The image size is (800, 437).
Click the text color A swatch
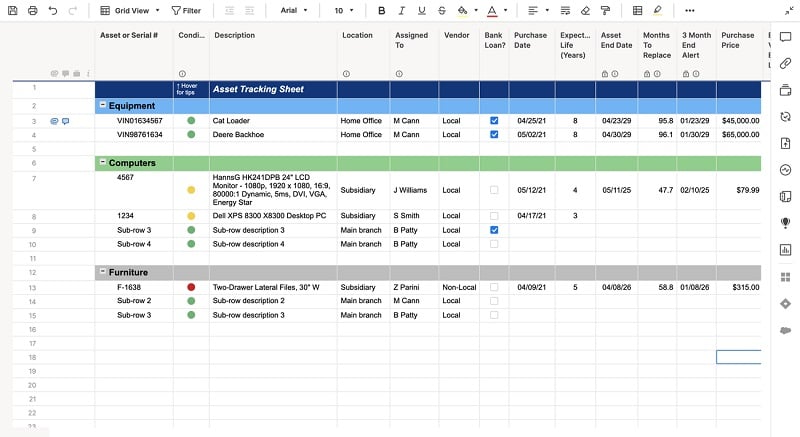tap(492, 10)
